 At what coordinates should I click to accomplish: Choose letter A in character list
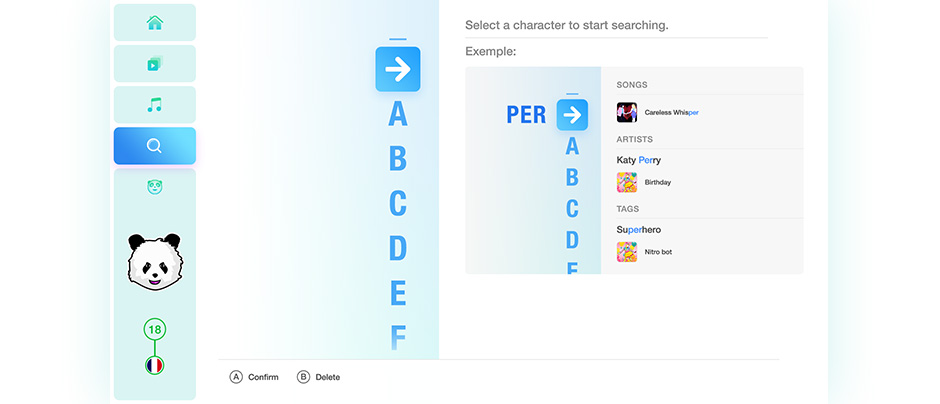click(398, 114)
